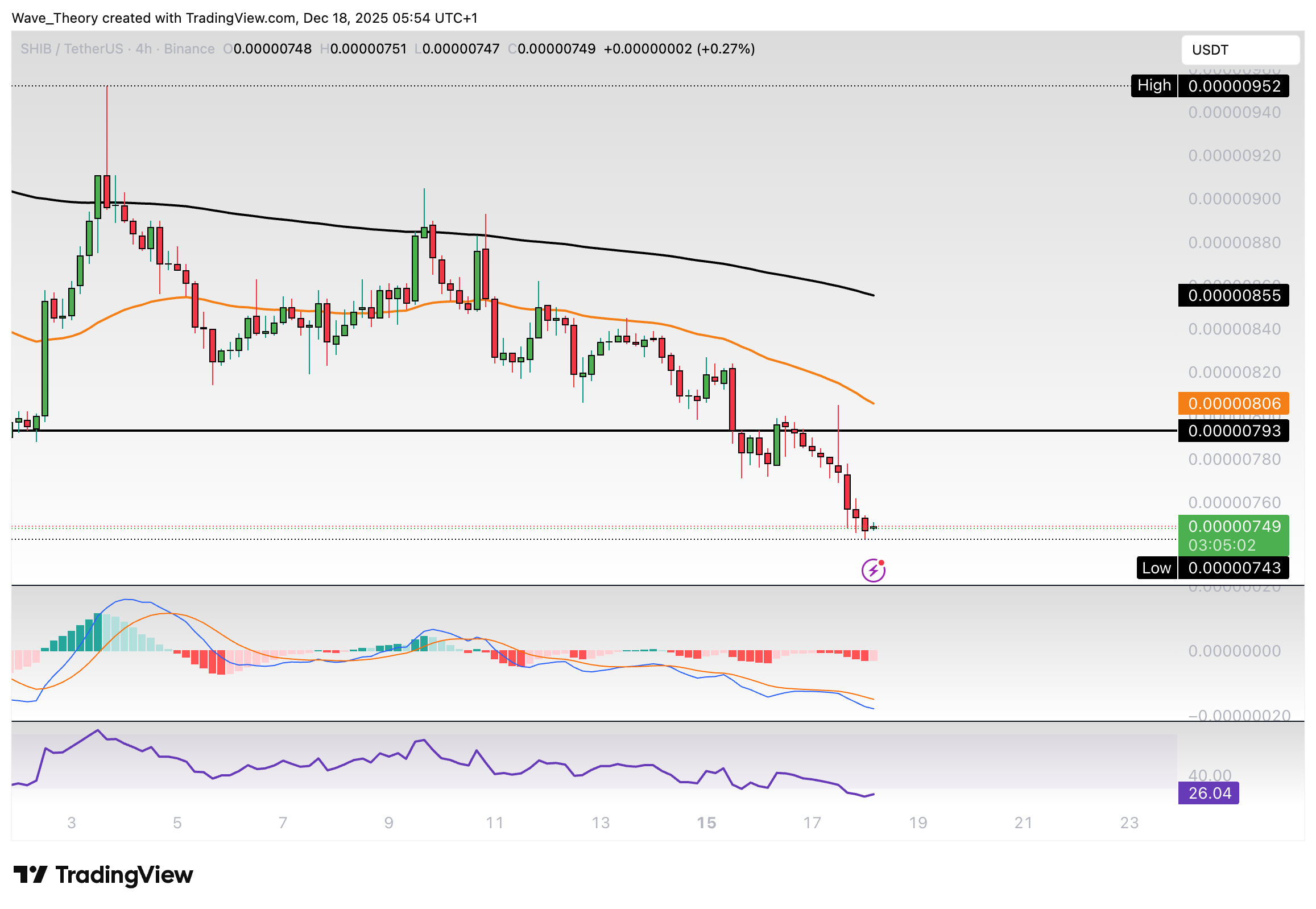Click the black 0.00000855 price tag
Image resolution: width=1316 pixels, height=909 pixels.
coord(1233,295)
